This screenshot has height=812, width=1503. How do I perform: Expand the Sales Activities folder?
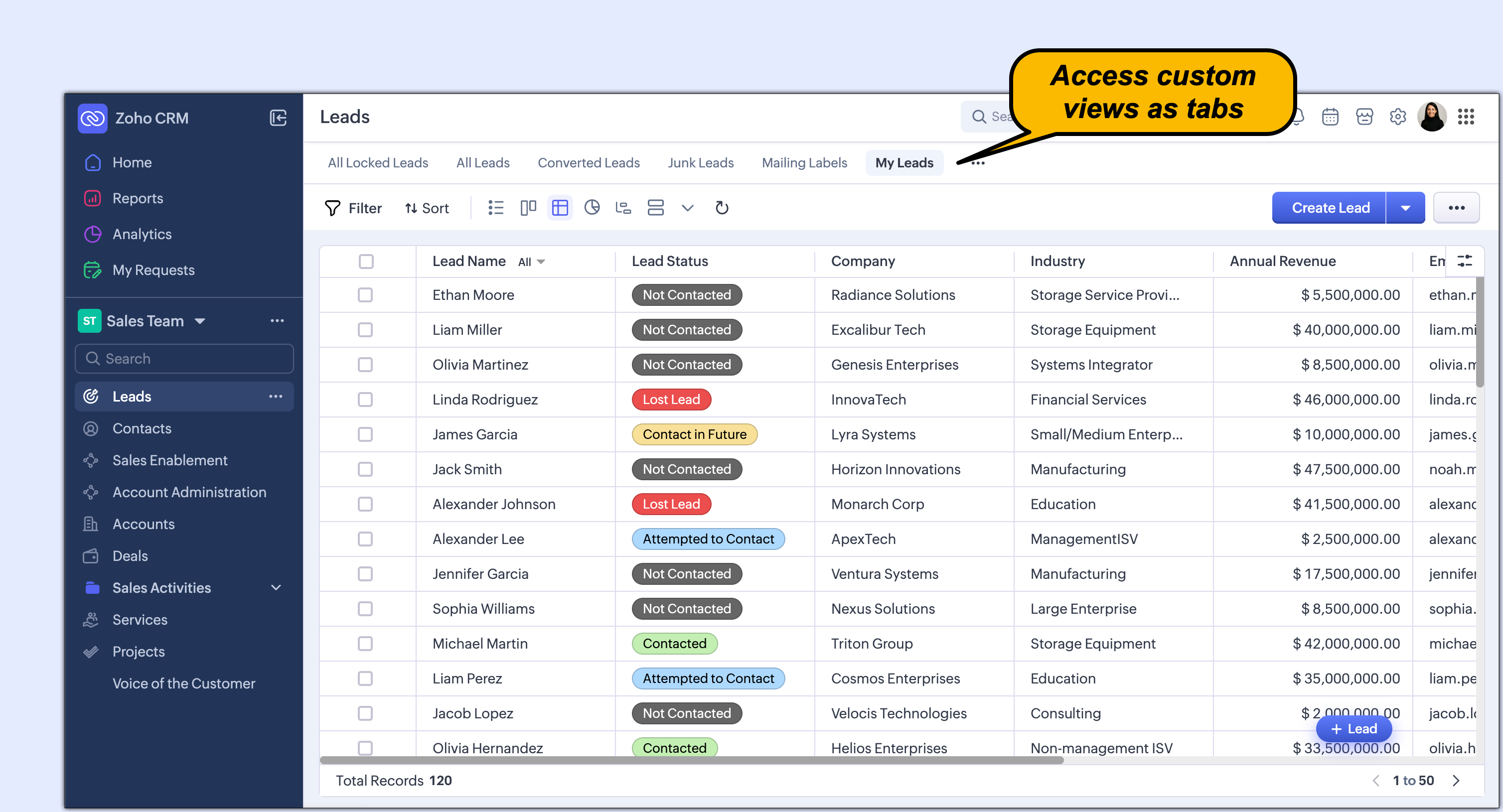point(276,588)
